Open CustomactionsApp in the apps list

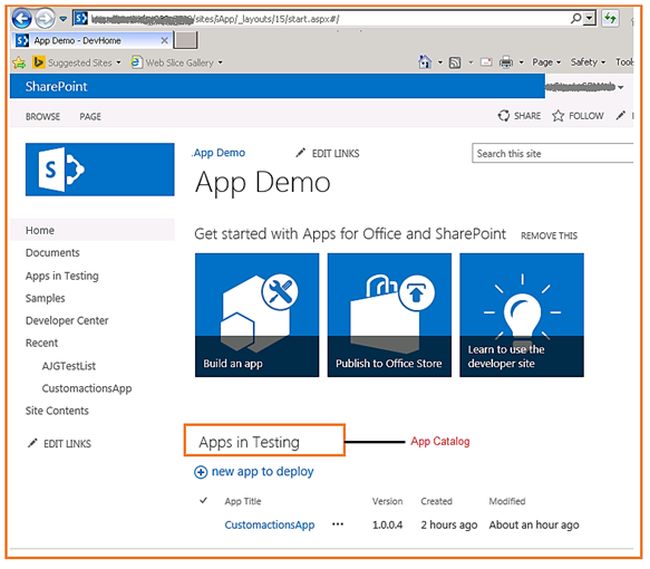coord(269,525)
